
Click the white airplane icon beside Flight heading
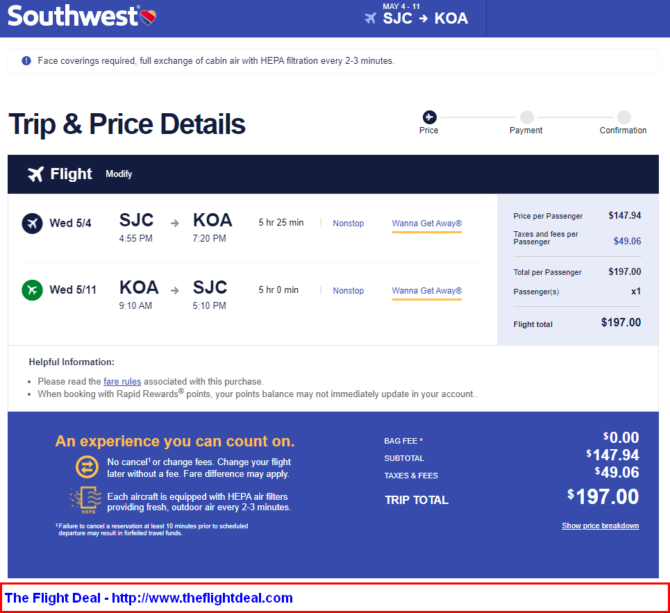tap(36, 174)
